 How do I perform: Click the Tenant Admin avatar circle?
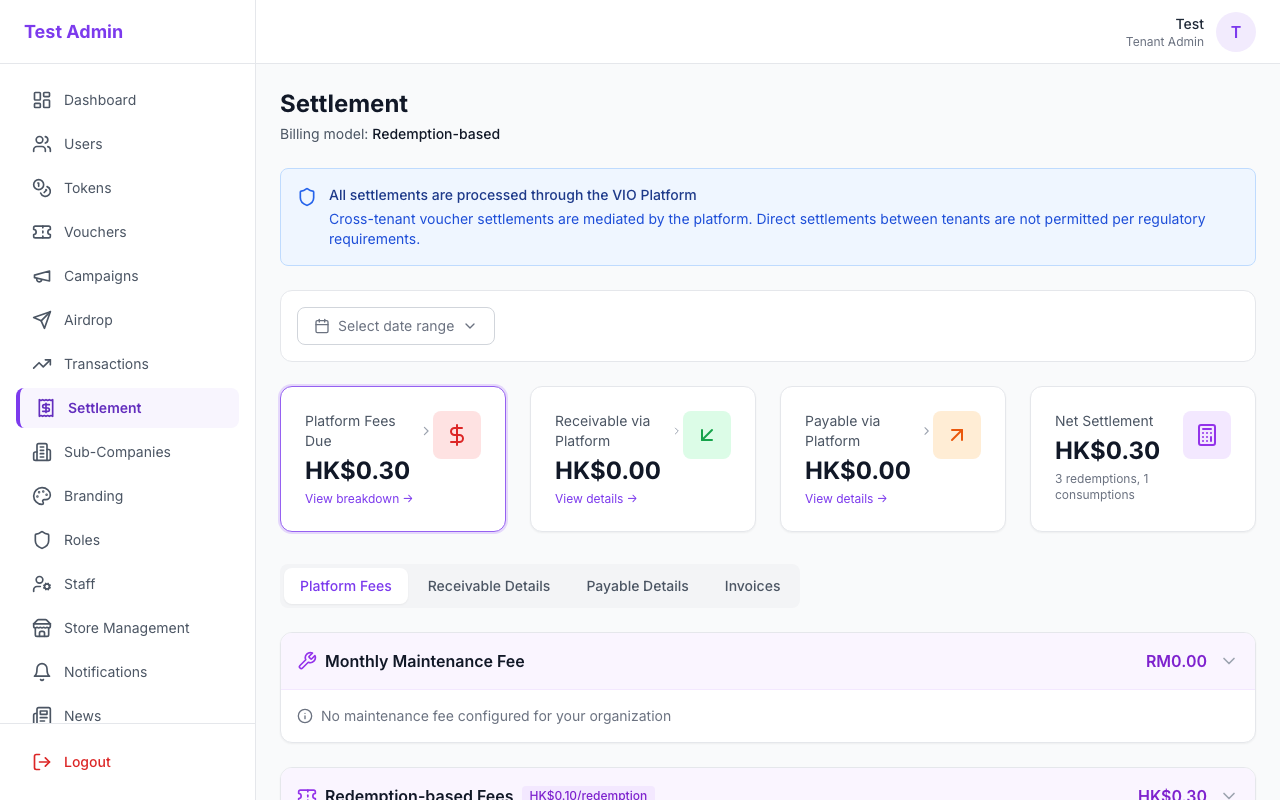pyautogui.click(x=1236, y=32)
